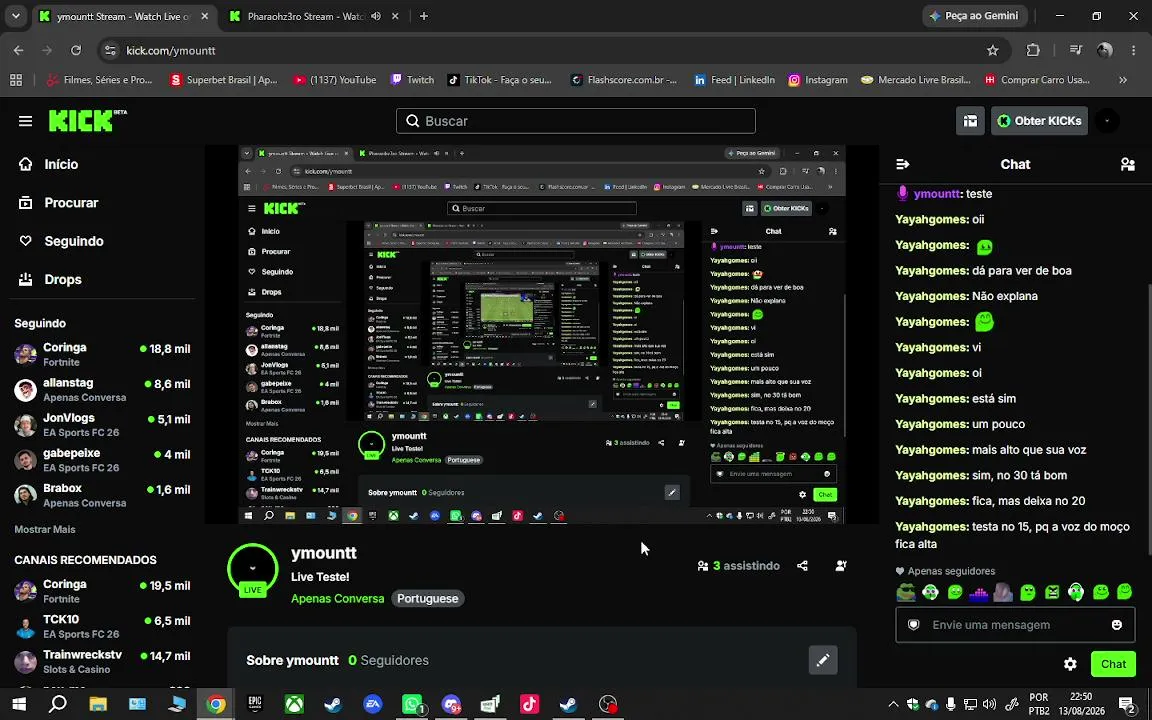Open the Instagram bookmark
1152x720 pixels.
pos(818,80)
